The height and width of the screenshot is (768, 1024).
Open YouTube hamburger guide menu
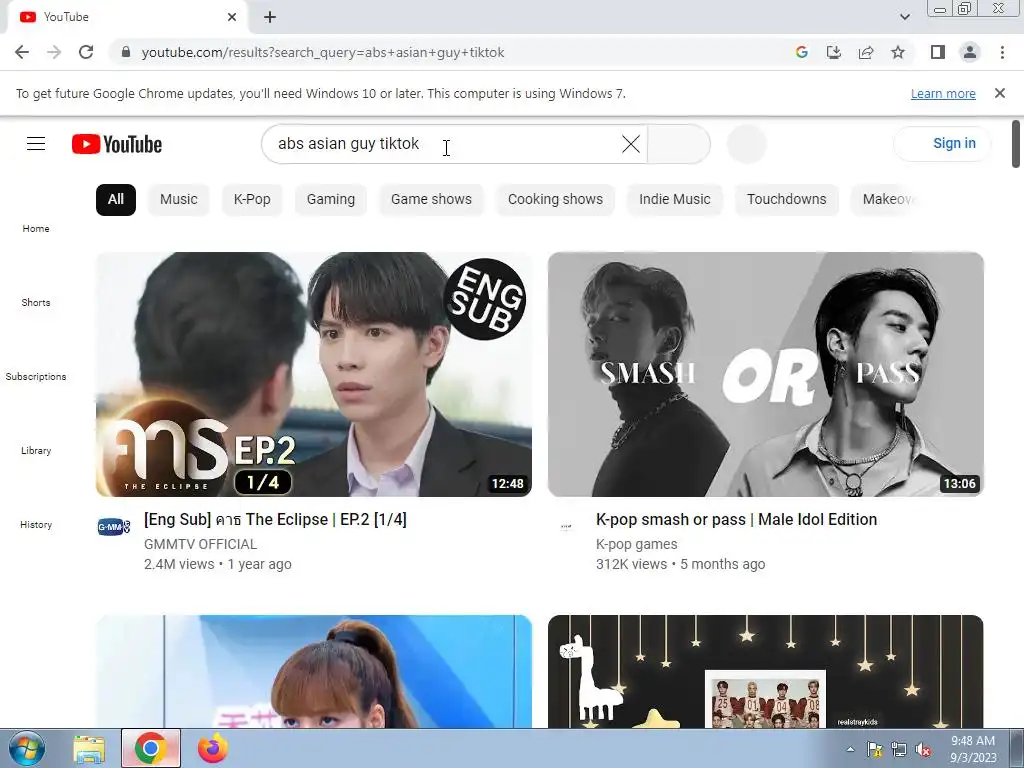pyautogui.click(x=36, y=144)
